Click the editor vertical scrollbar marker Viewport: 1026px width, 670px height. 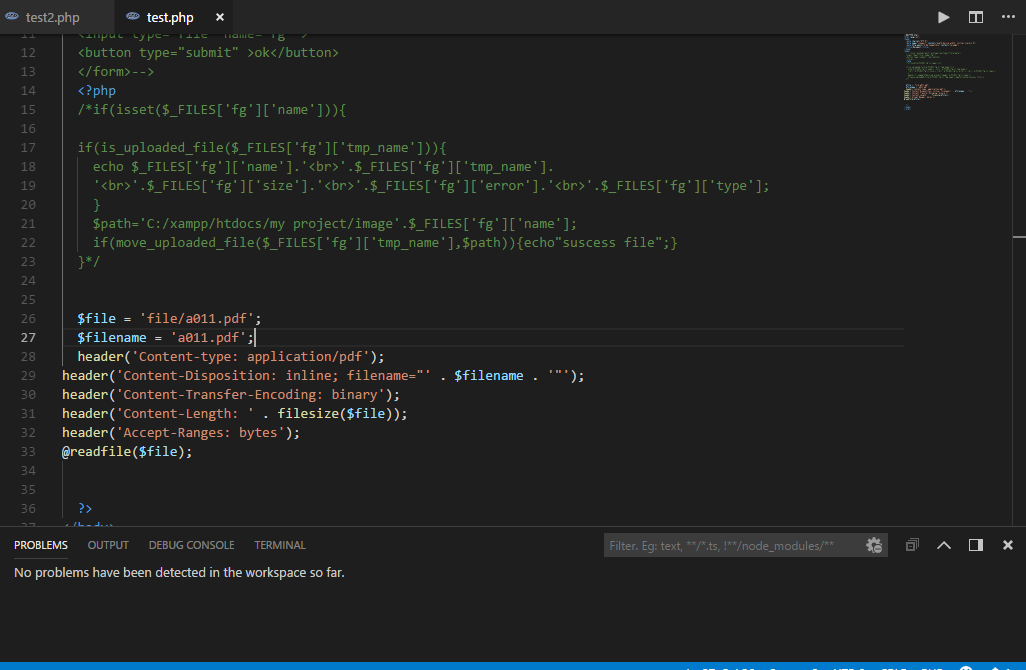[x=1019, y=237]
